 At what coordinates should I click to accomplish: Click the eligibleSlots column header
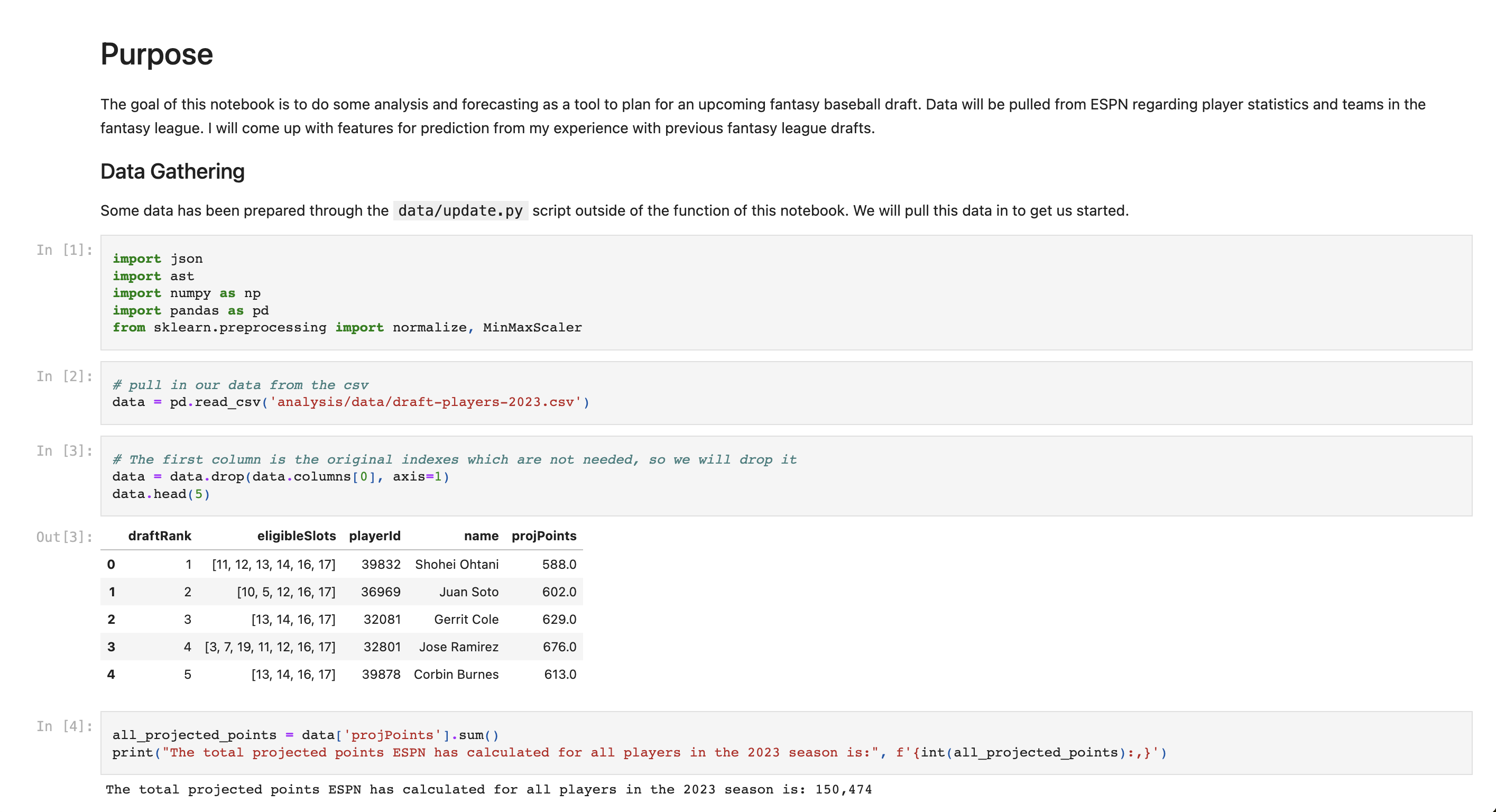click(296, 536)
